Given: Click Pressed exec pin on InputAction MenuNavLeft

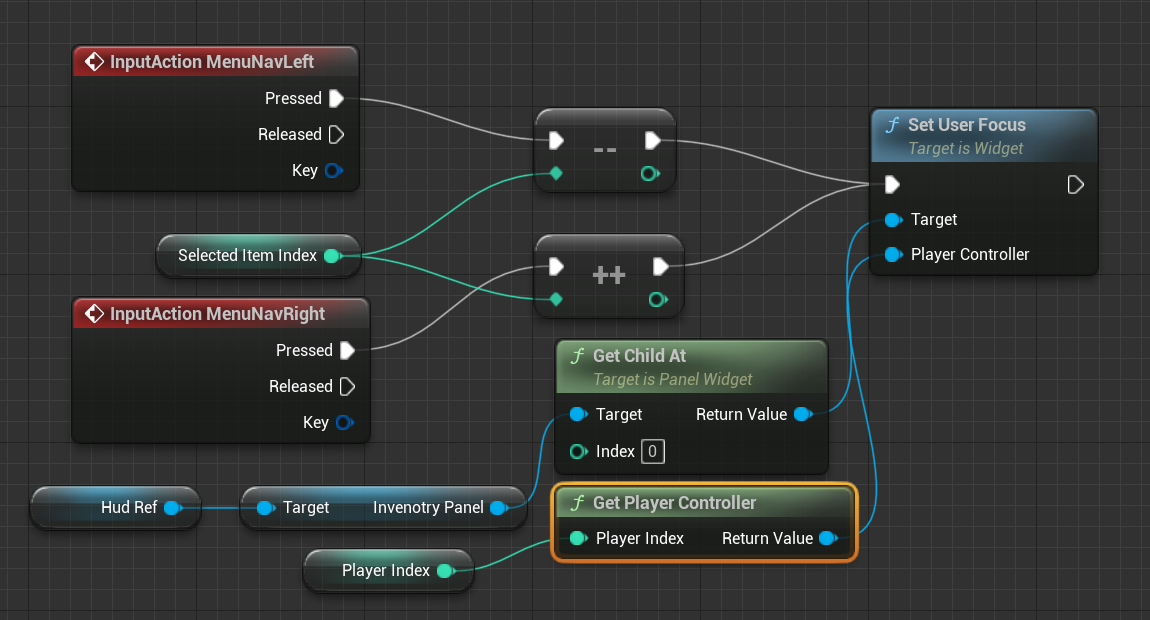Looking at the screenshot, I should point(337,98).
